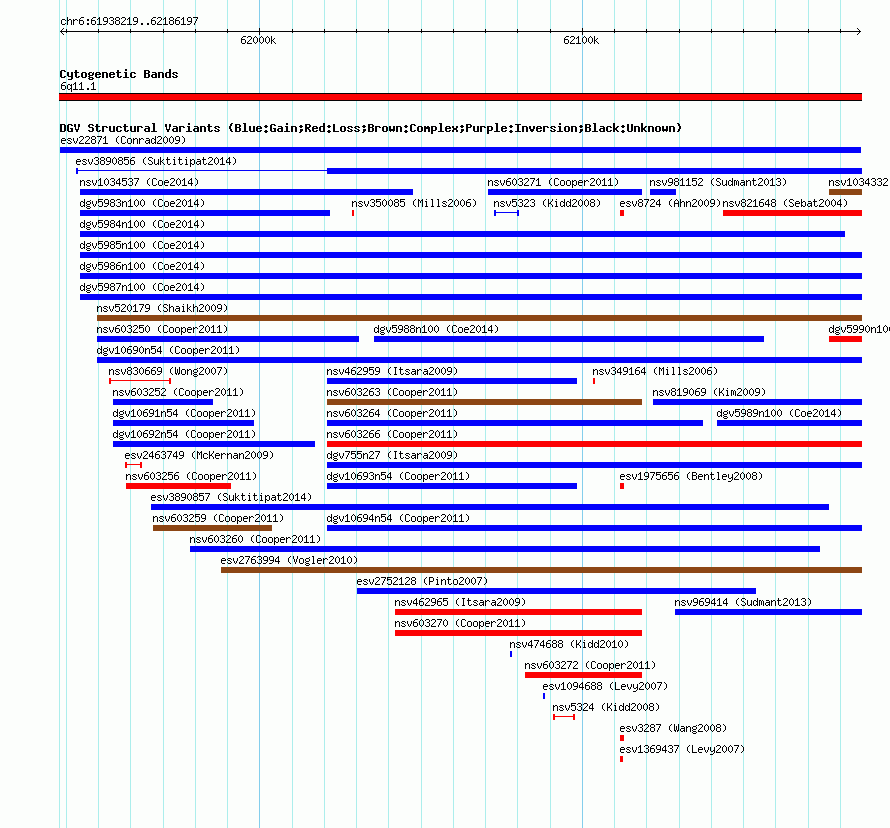Viewport: 890px width, 828px height.
Task: Select the esv3890856 (Suktitipat2014) label
Action: pyautogui.click(x=156, y=161)
